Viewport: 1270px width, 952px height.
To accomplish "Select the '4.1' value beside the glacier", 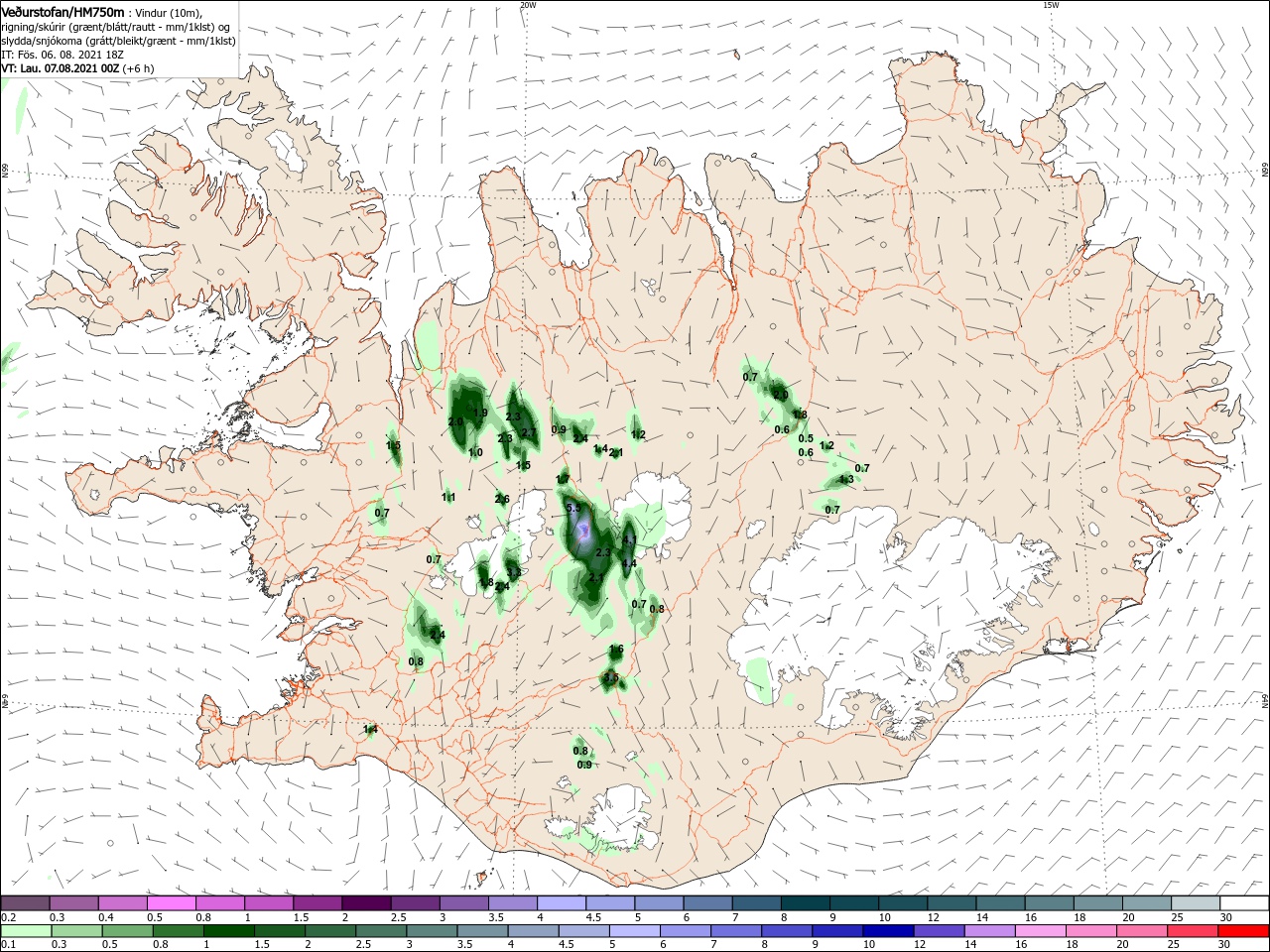I will (x=629, y=539).
